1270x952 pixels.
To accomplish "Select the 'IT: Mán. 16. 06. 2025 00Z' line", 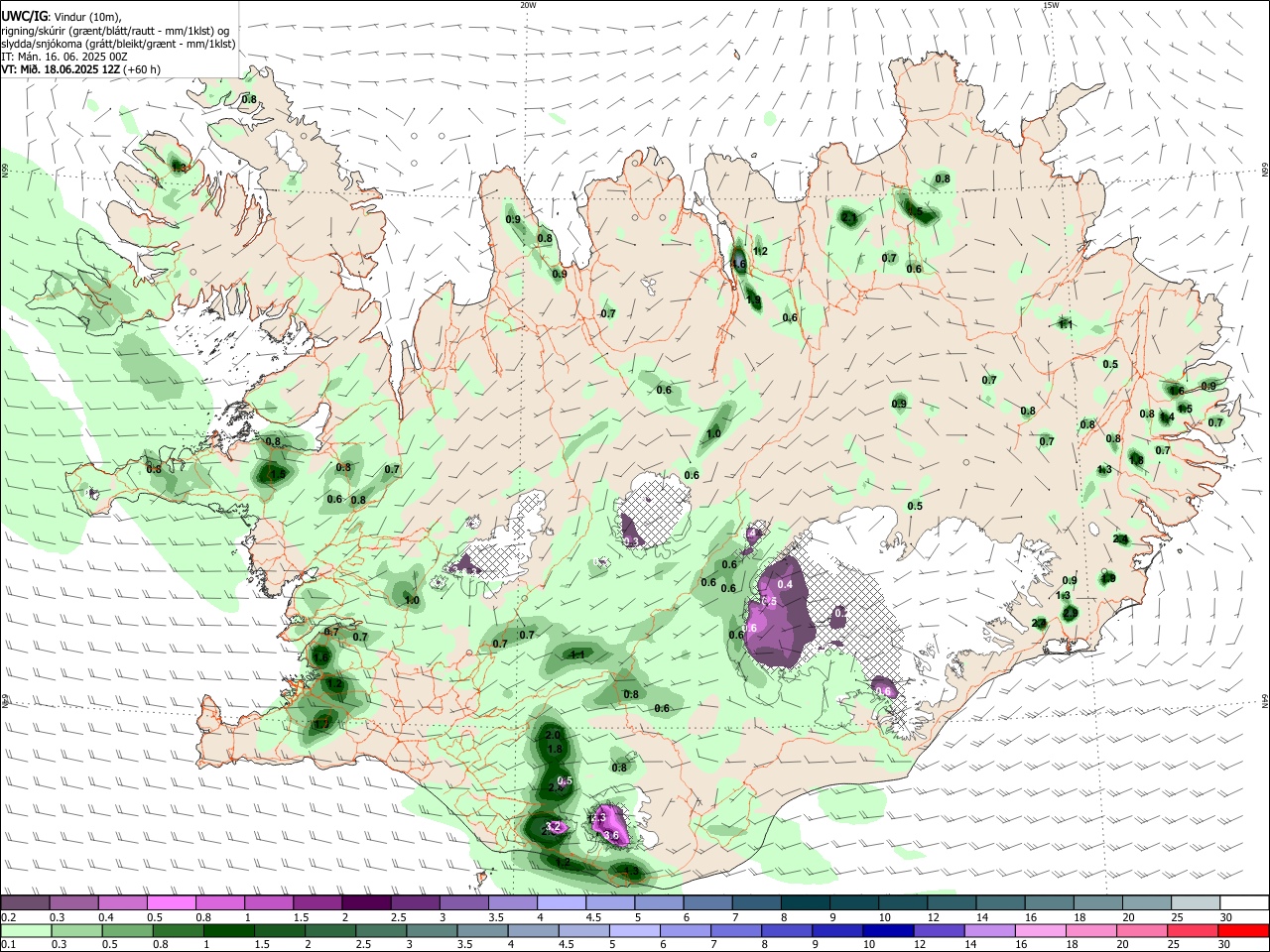I will 64,57.
